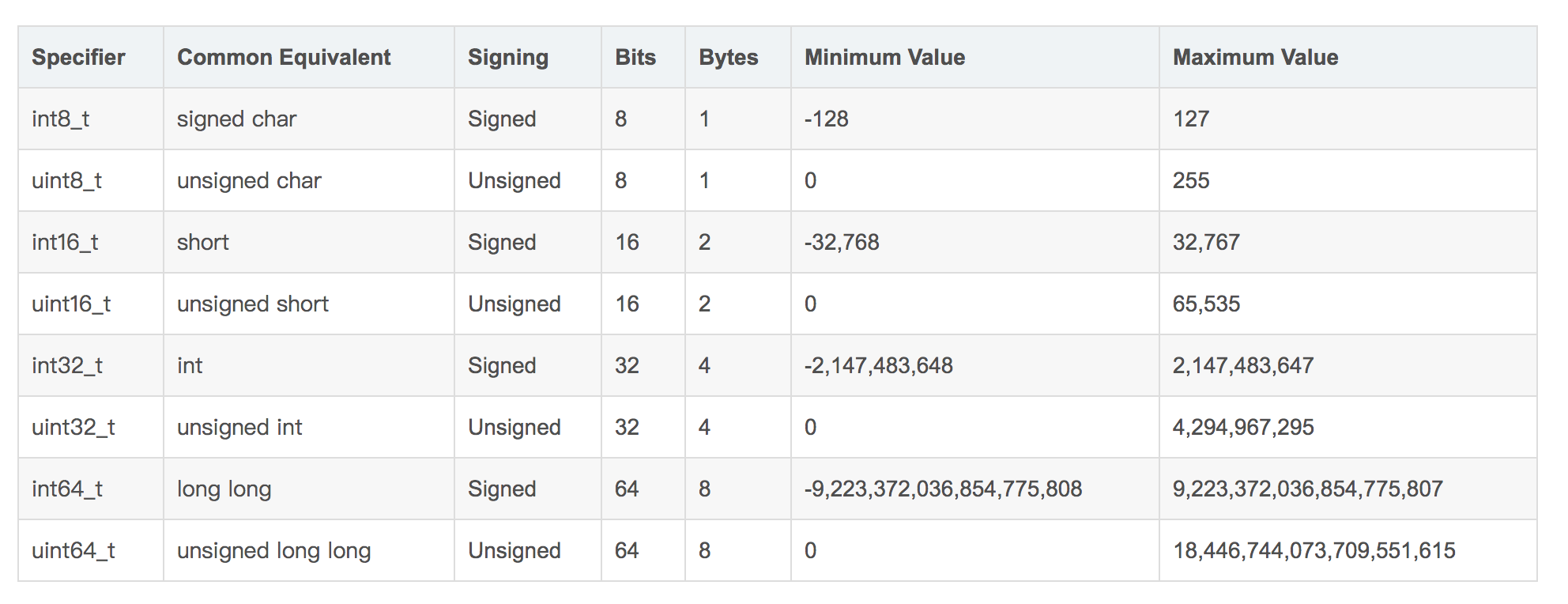Click the uint16_t specifier cell
Image resolution: width=1568 pixels, height=604 pixels.
[x=71, y=304]
